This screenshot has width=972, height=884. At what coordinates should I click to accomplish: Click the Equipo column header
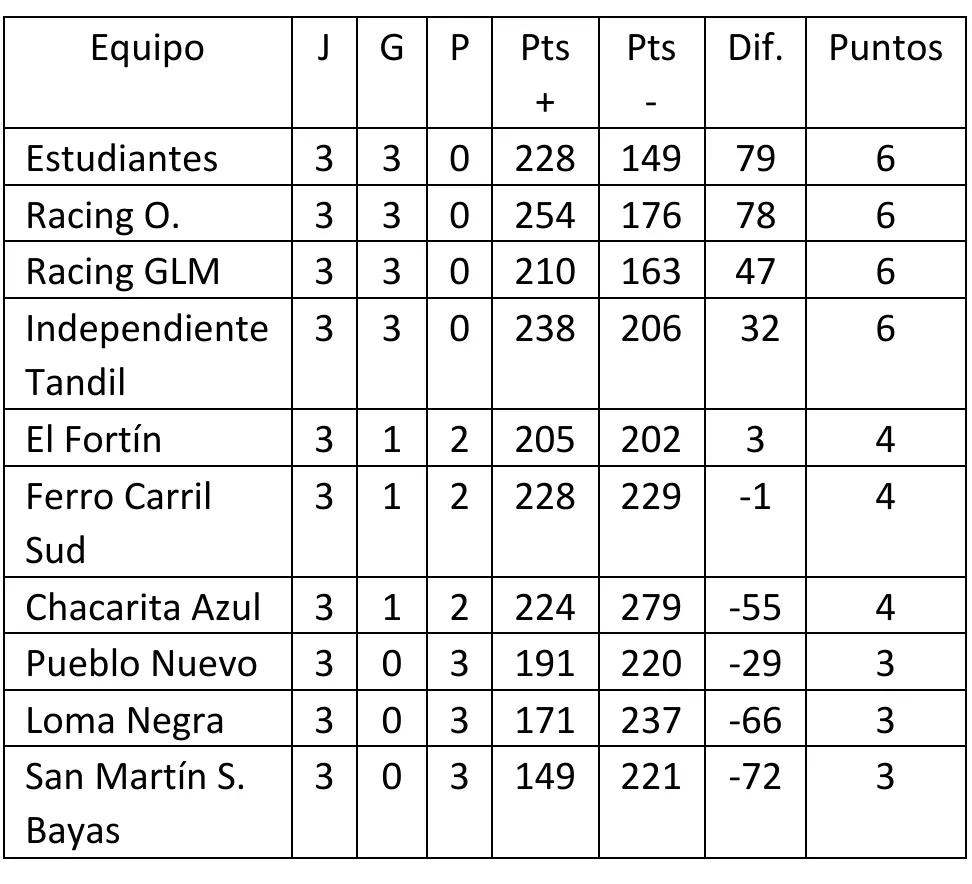click(x=147, y=47)
